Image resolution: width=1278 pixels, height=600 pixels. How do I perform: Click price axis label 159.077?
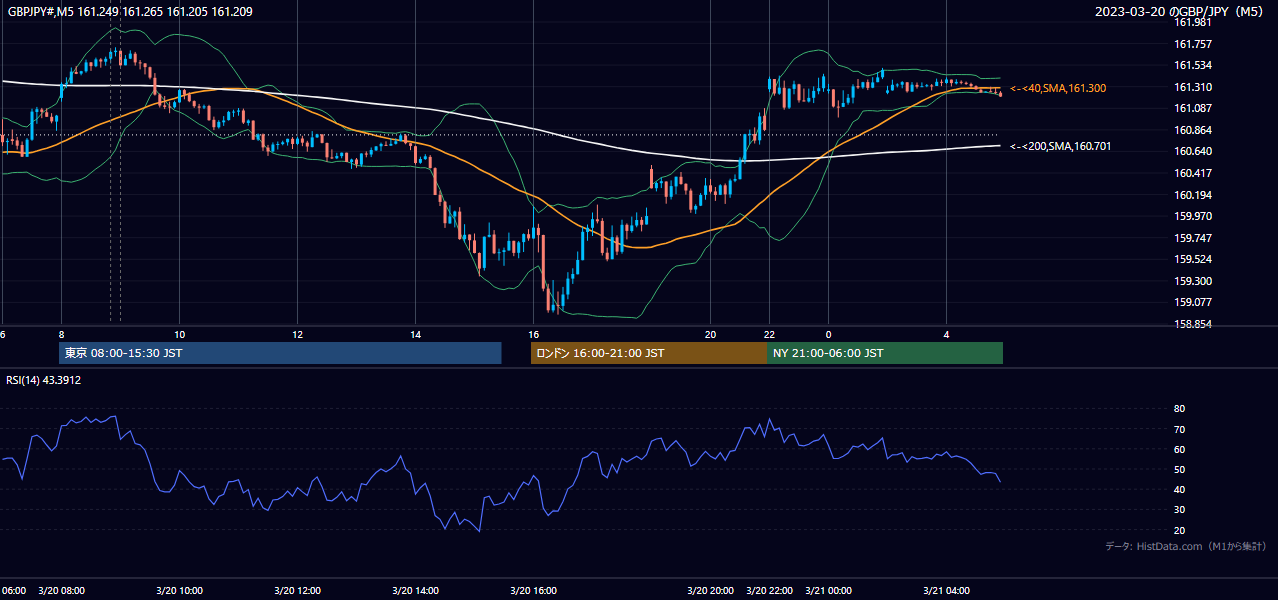tap(1192, 302)
